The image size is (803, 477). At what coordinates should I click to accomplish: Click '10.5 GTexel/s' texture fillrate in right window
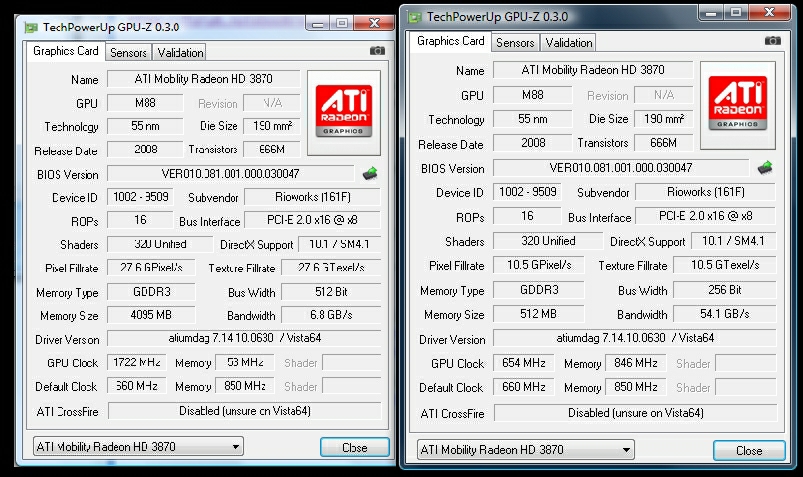pyautogui.click(x=725, y=265)
